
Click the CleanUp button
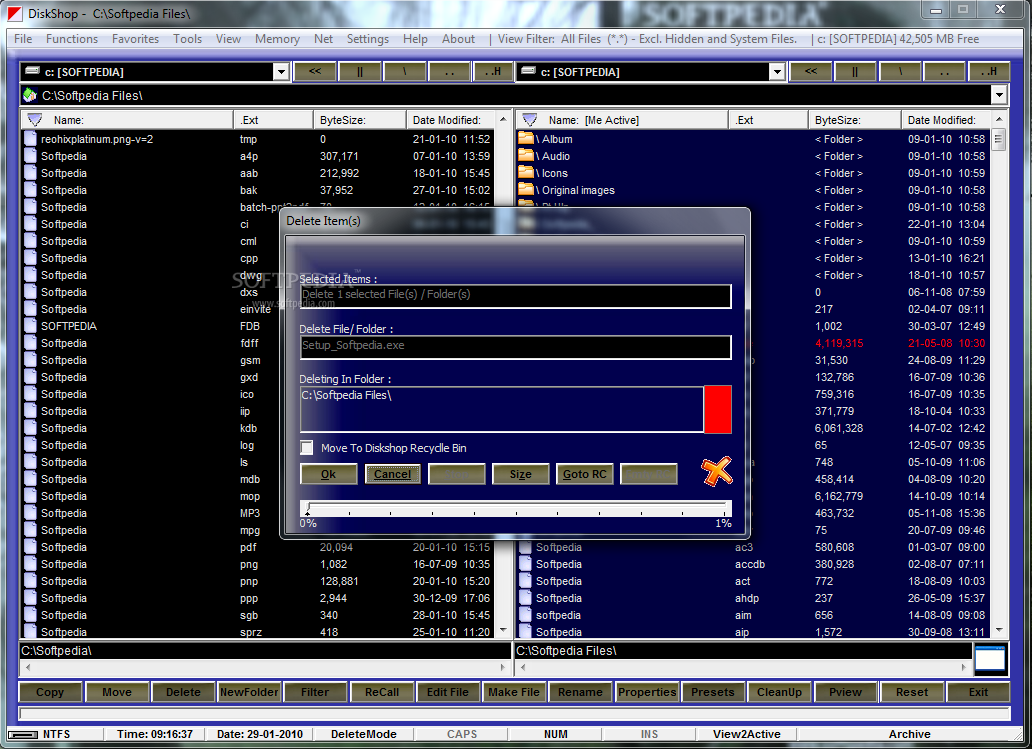point(779,692)
